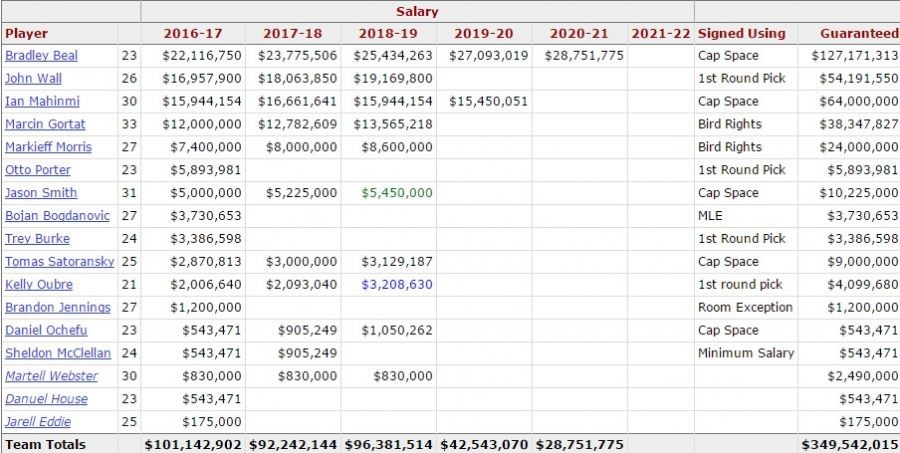Viewport: 900px width, 453px height.
Task: Select Bradley Beal's $28,751,775 2020-21 salary
Action: click(x=584, y=56)
